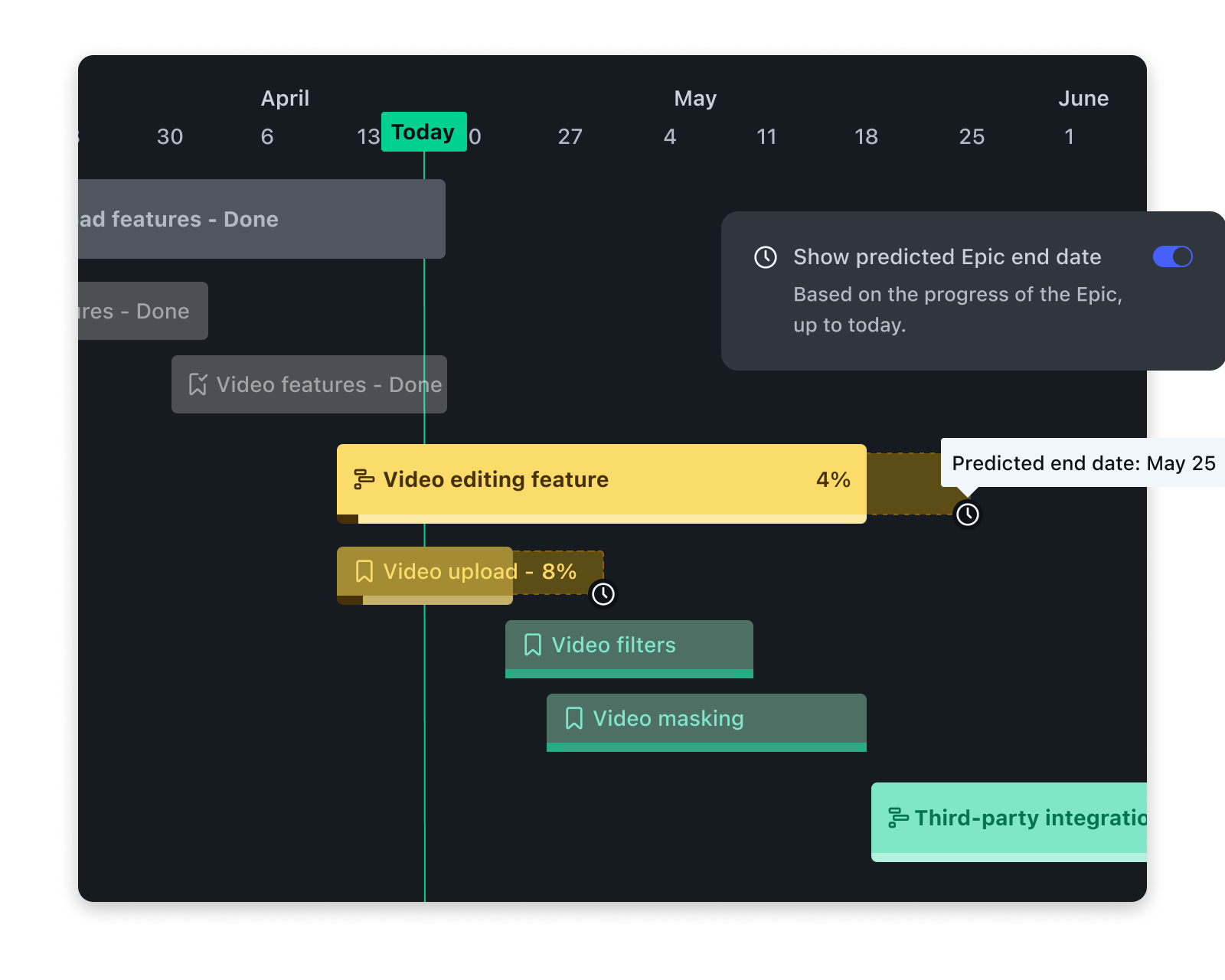
Task: Click the checkmark icon on "Video features - Done"
Action: 198,384
